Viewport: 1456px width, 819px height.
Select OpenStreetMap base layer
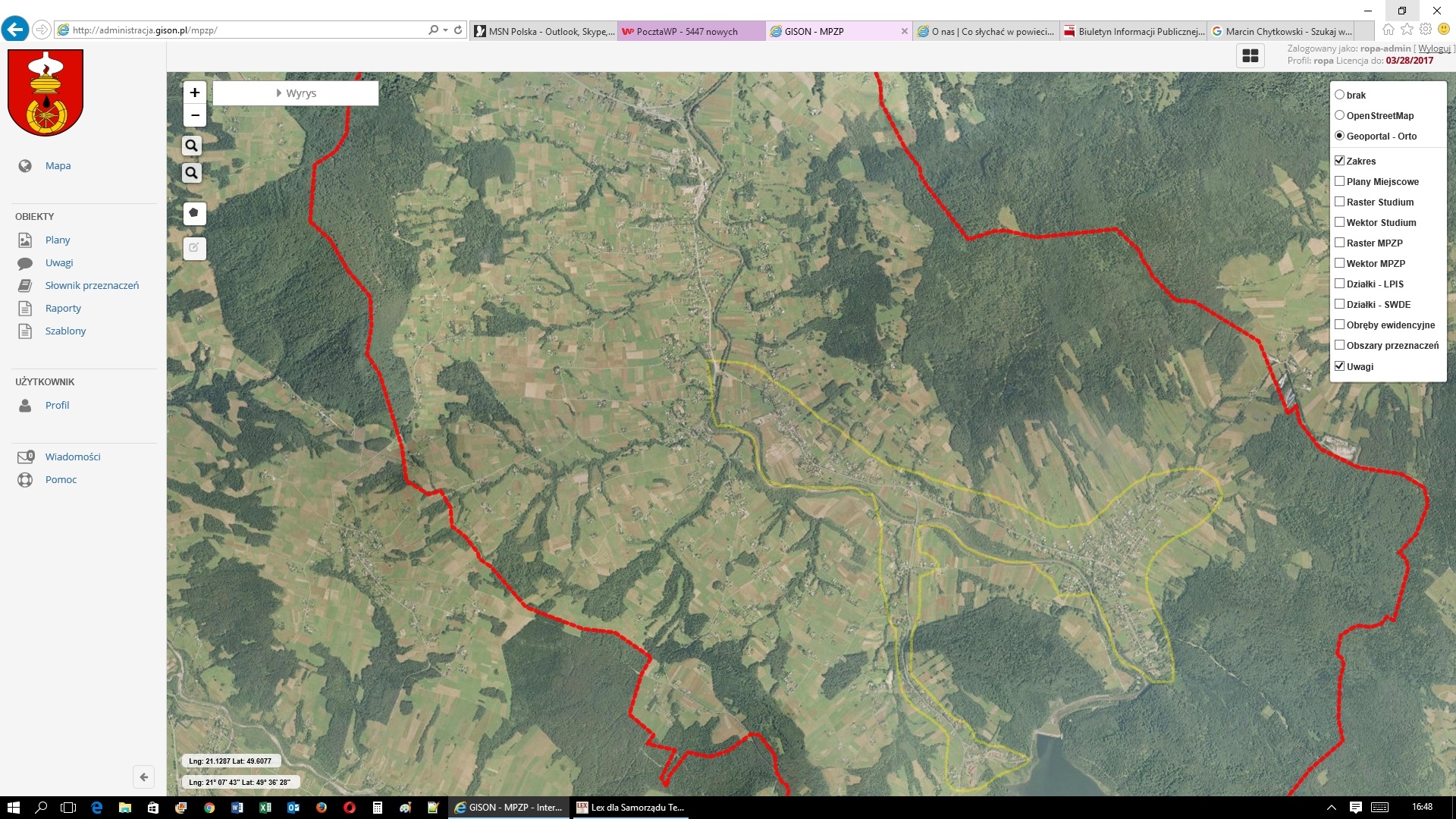1340,115
